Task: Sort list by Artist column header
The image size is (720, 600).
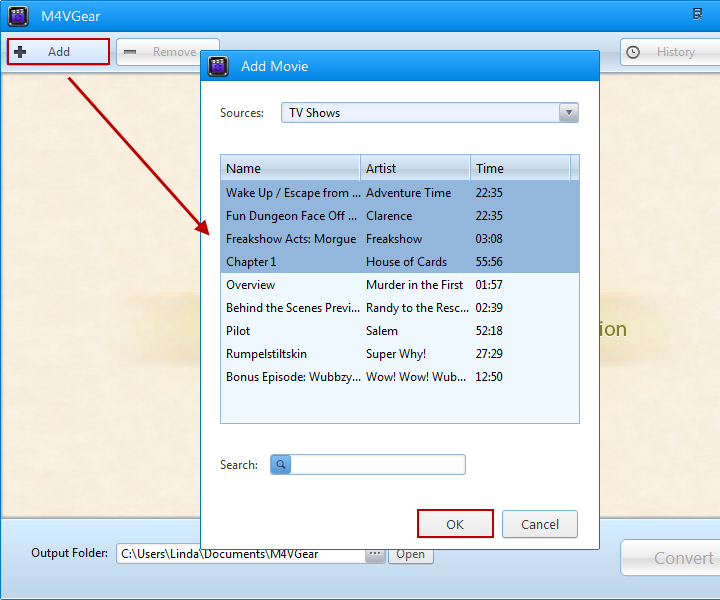Action: click(x=415, y=168)
